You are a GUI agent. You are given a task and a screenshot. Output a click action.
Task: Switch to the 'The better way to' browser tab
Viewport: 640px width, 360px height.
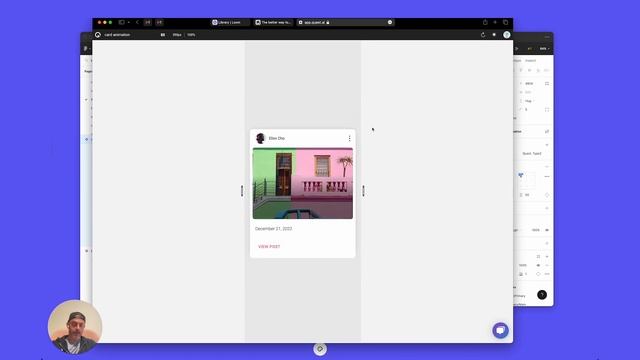(273, 22)
